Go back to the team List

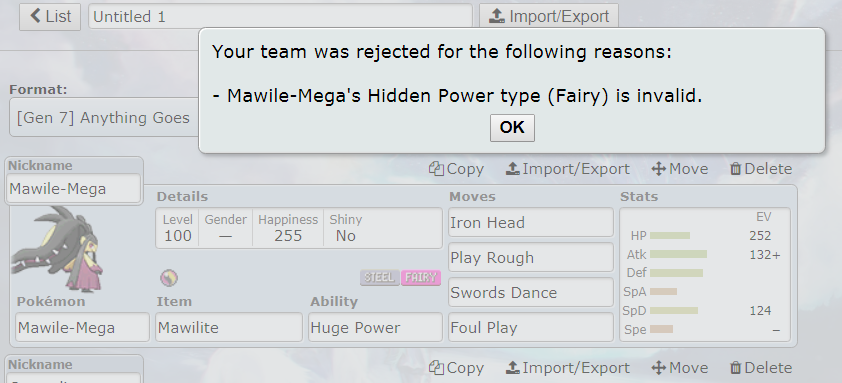pyautogui.click(x=50, y=17)
